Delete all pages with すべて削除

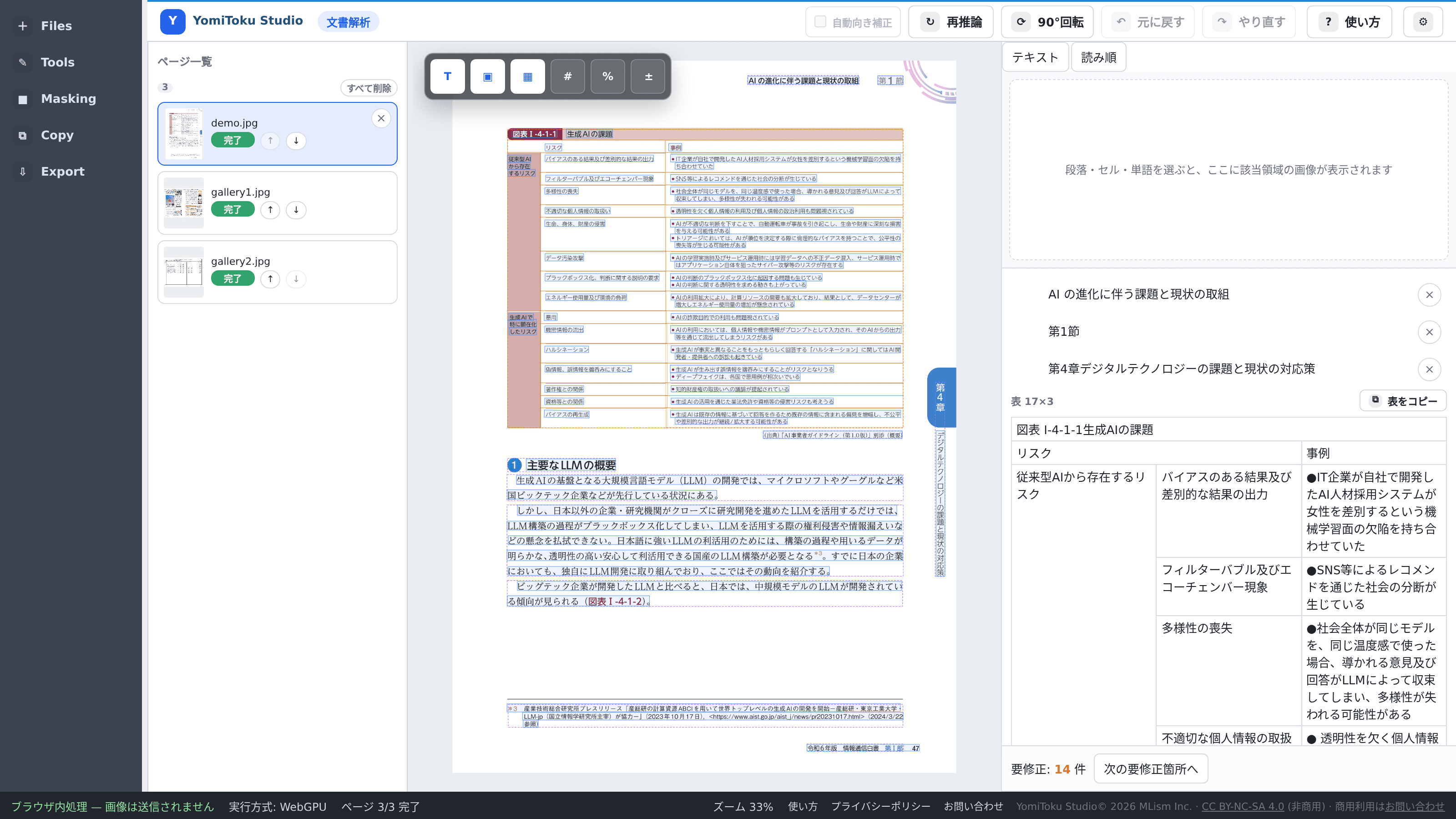click(x=369, y=88)
